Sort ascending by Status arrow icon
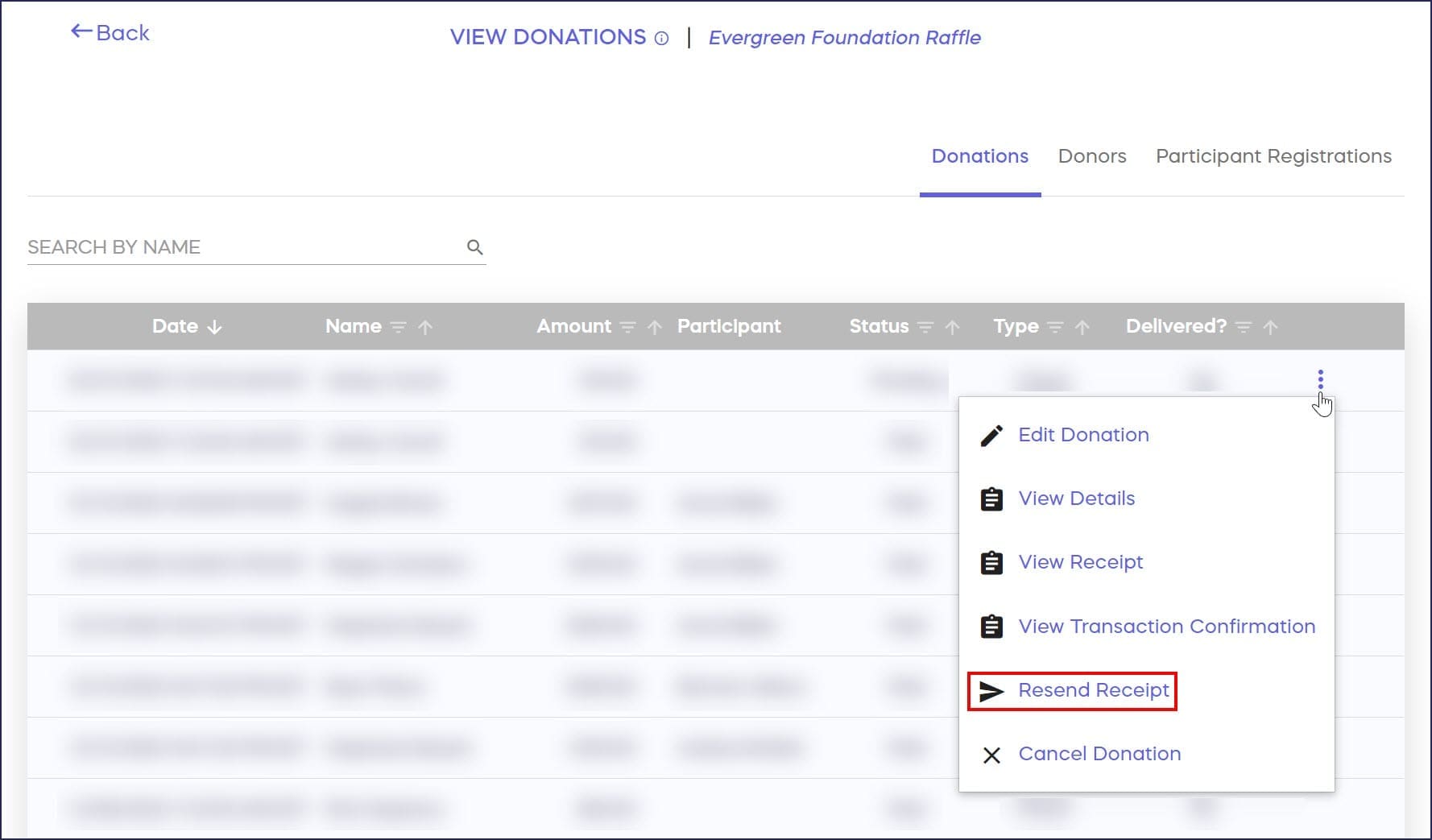The height and width of the screenshot is (840, 1432). [x=952, y=327]
